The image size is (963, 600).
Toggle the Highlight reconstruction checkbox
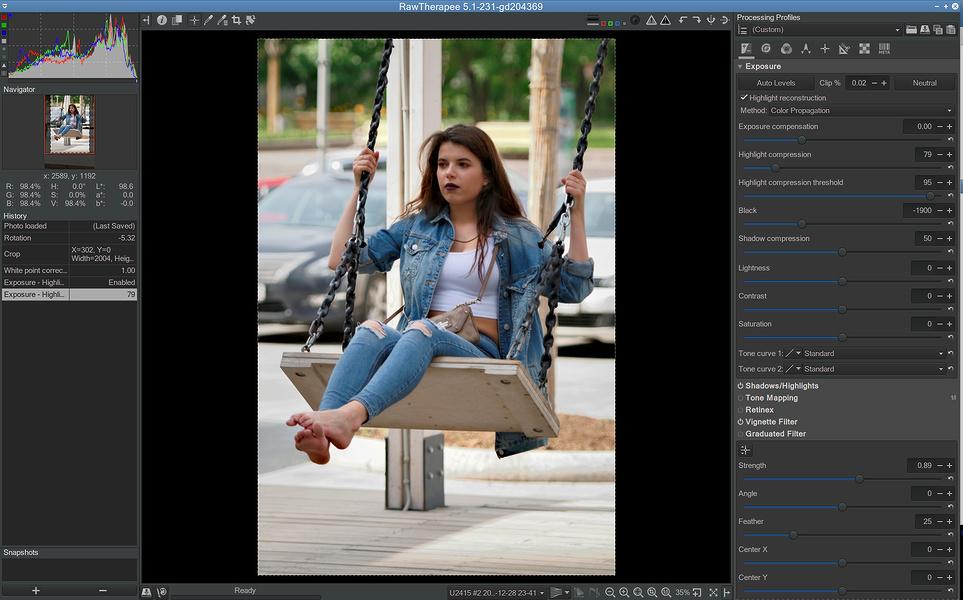pos(744,98)
